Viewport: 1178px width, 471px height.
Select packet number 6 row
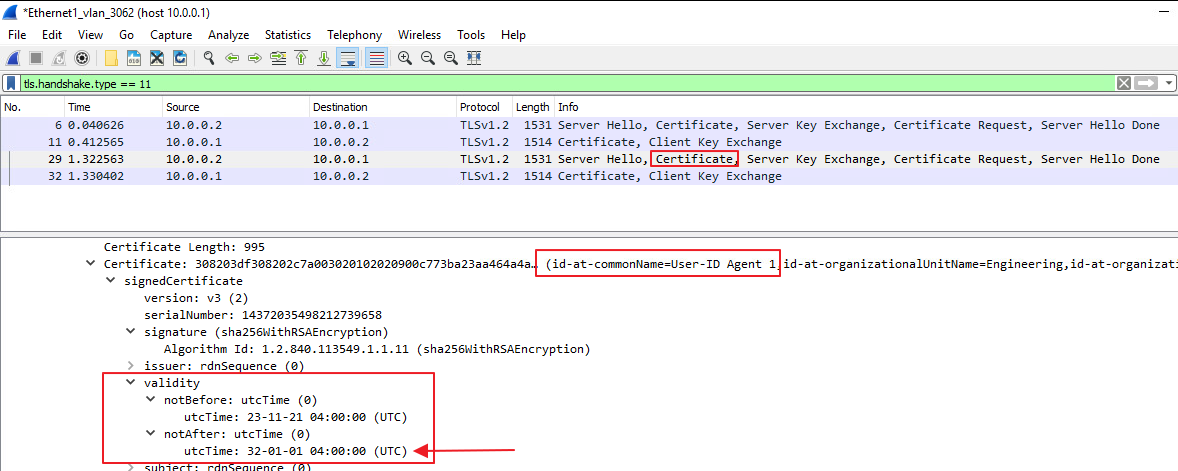[x=589, y=125]
